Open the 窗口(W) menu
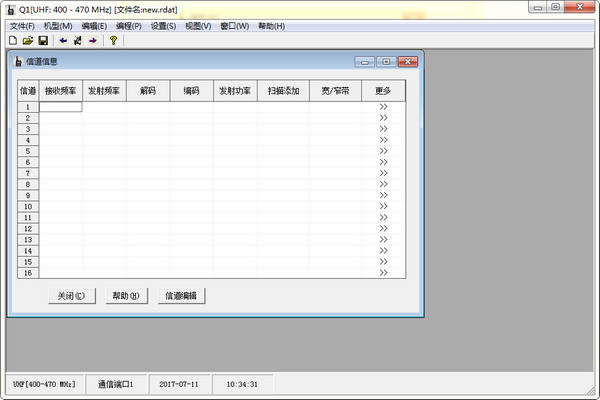 click(x=235, y=26)
